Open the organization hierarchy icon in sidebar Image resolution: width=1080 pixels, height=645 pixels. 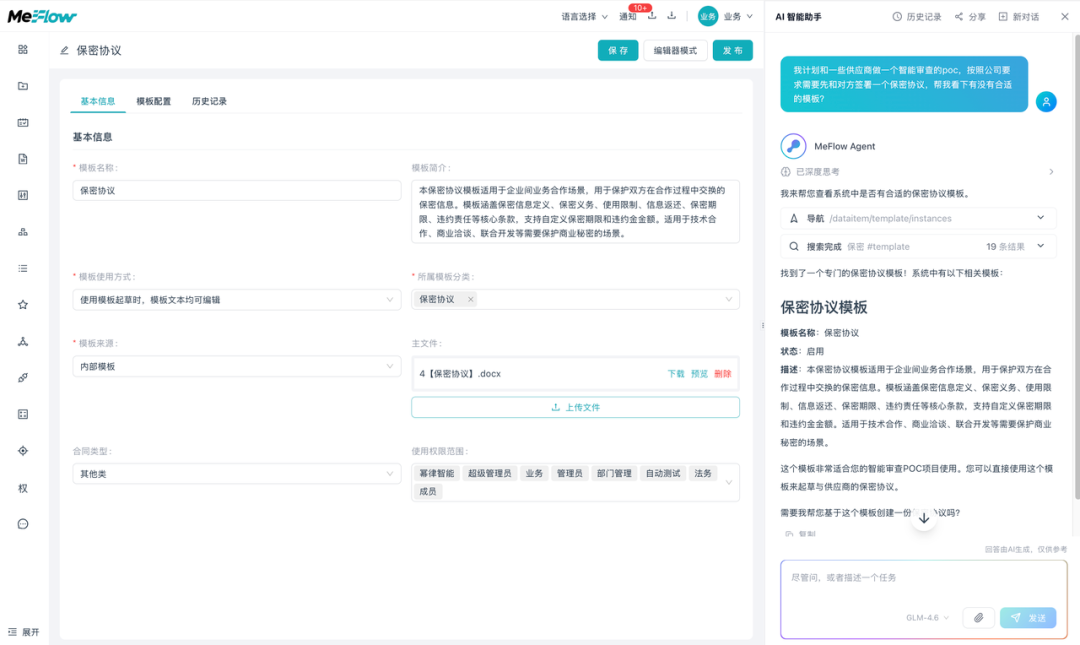pos(23,232)
